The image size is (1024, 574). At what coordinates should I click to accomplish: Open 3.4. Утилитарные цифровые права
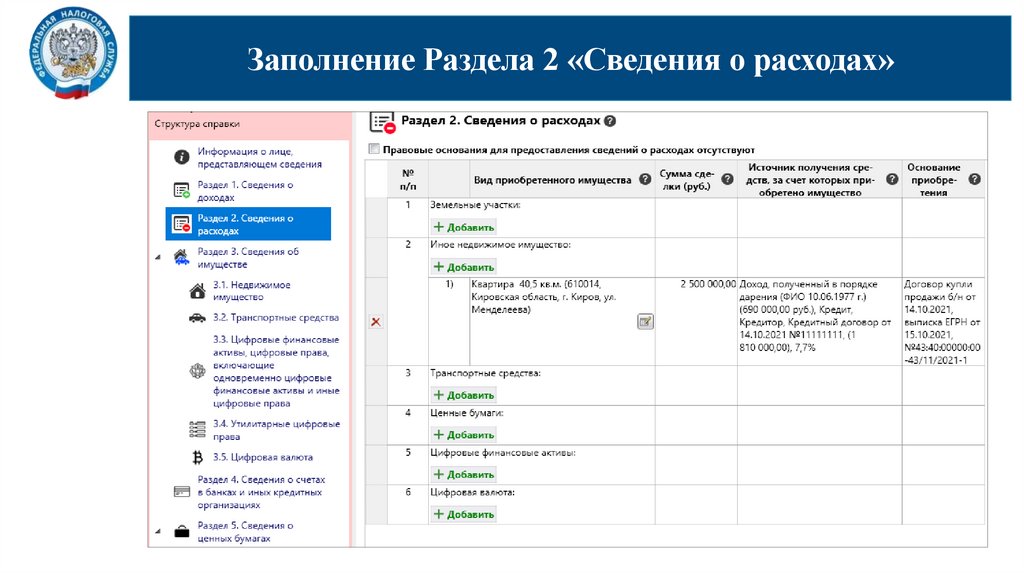coord(276,430)
